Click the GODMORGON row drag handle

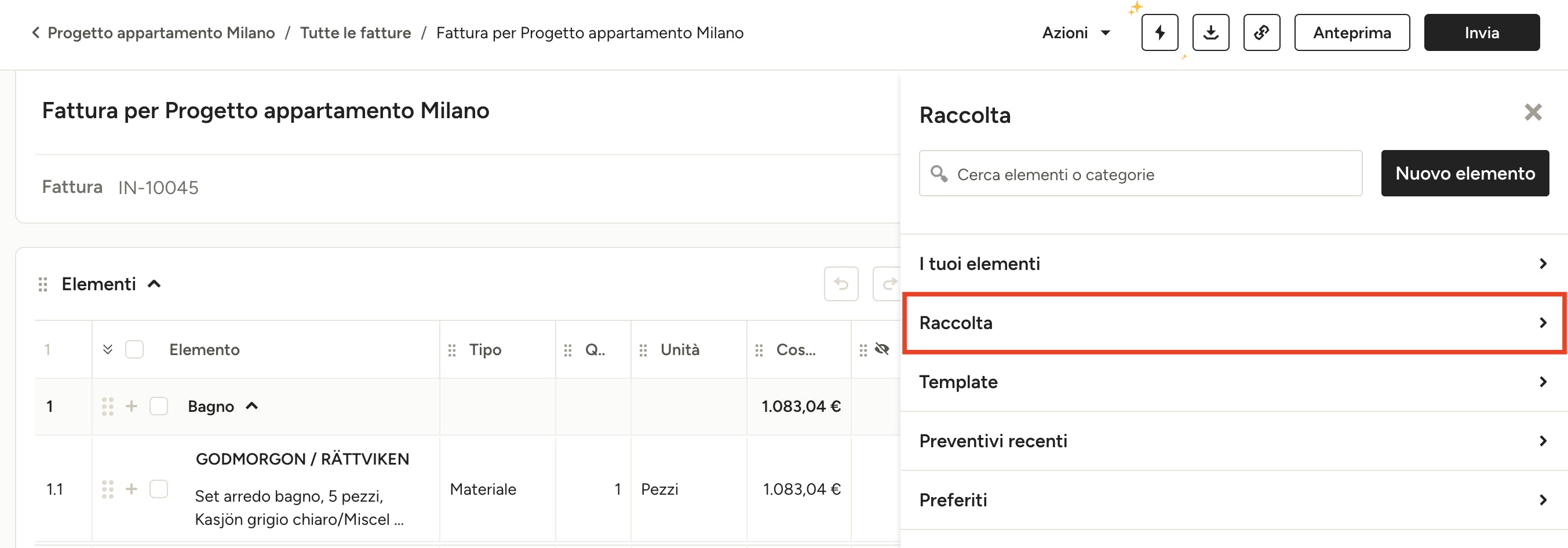click(108, 489)
